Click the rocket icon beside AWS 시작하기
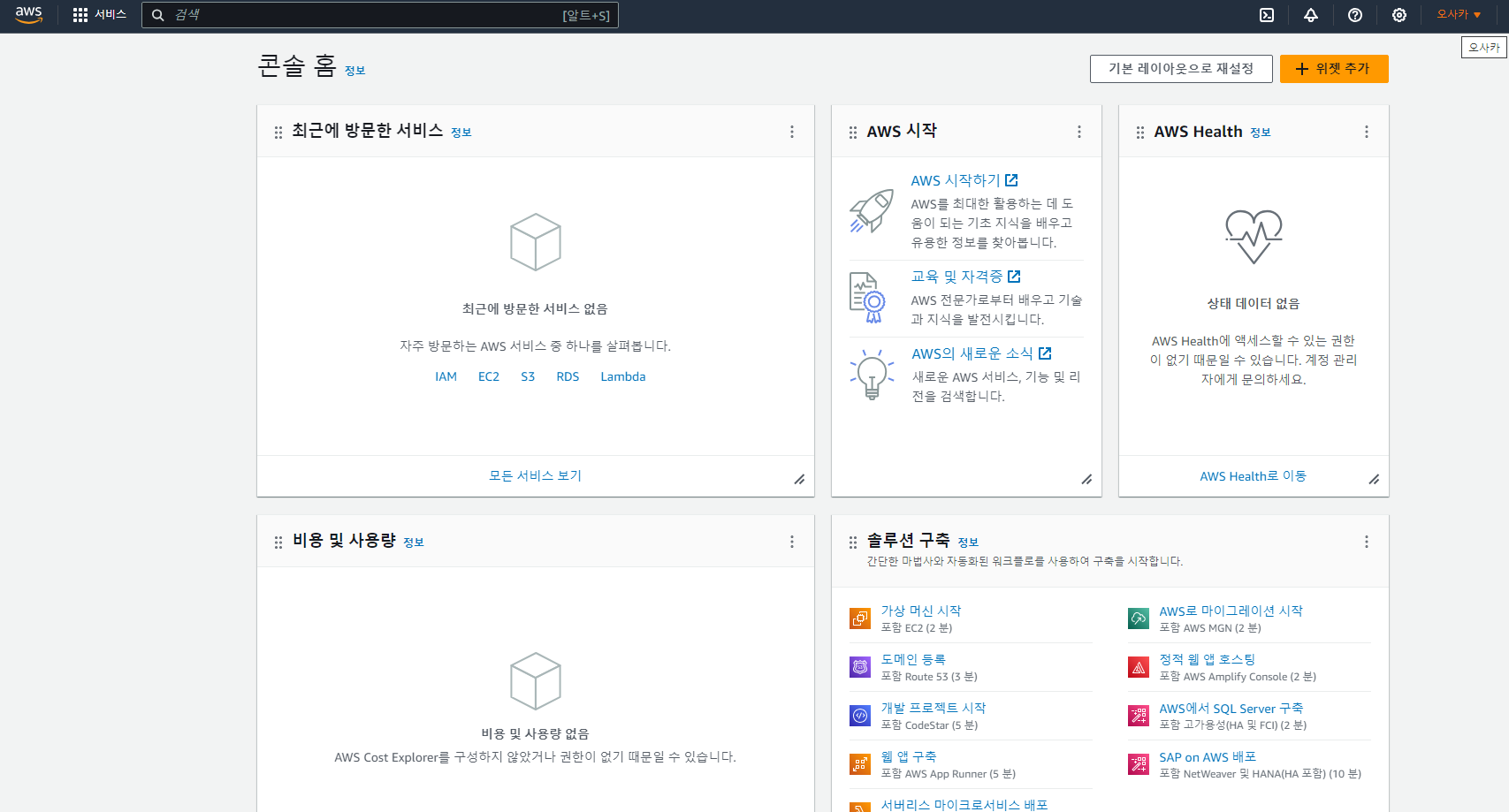The image size is (1509, 812). [872, 211]
